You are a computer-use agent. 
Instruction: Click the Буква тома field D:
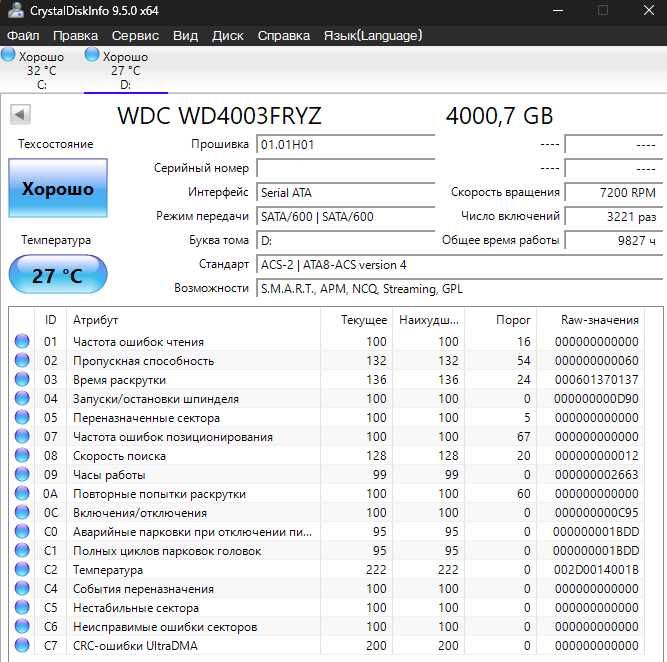point(345,241)
